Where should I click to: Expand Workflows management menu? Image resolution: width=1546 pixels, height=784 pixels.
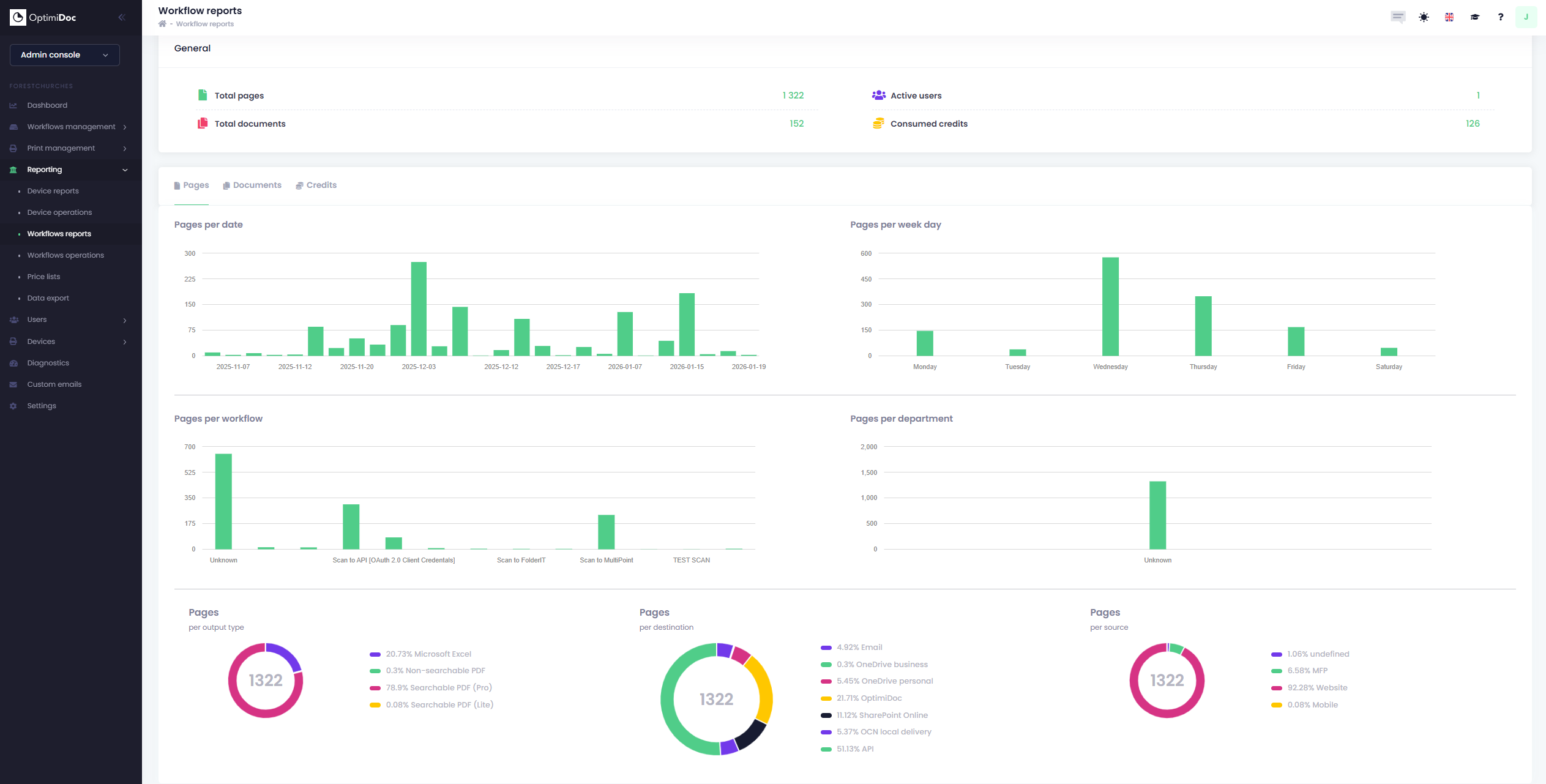[71, 127]
